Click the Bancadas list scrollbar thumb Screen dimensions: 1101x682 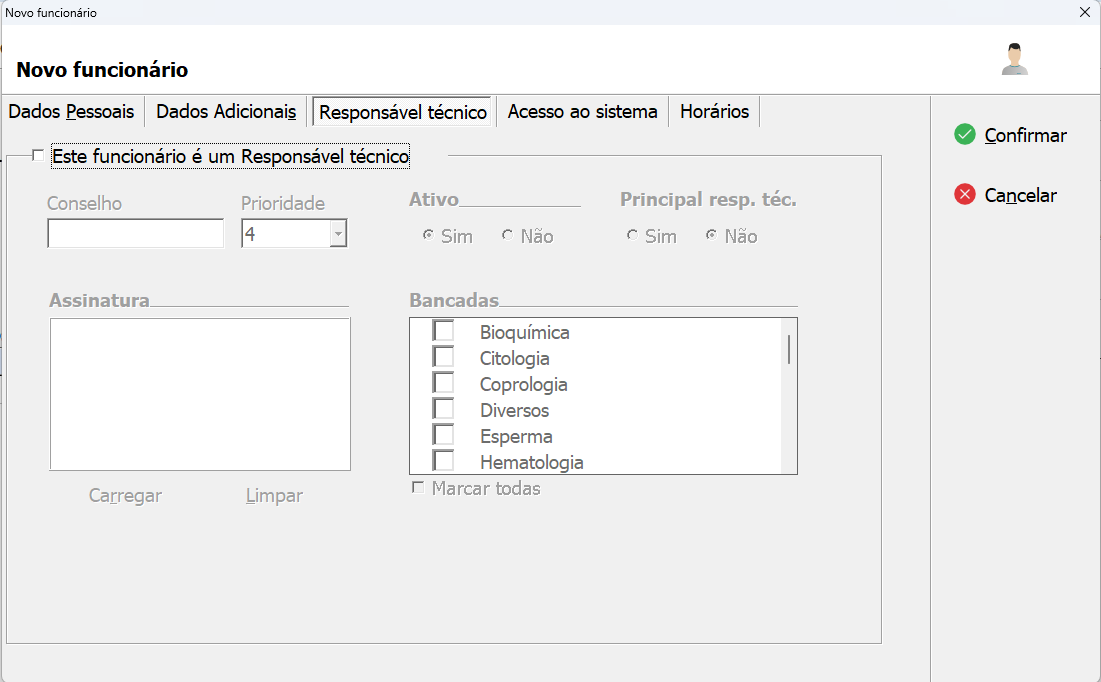pyautogui.click(x=789, y=349)
